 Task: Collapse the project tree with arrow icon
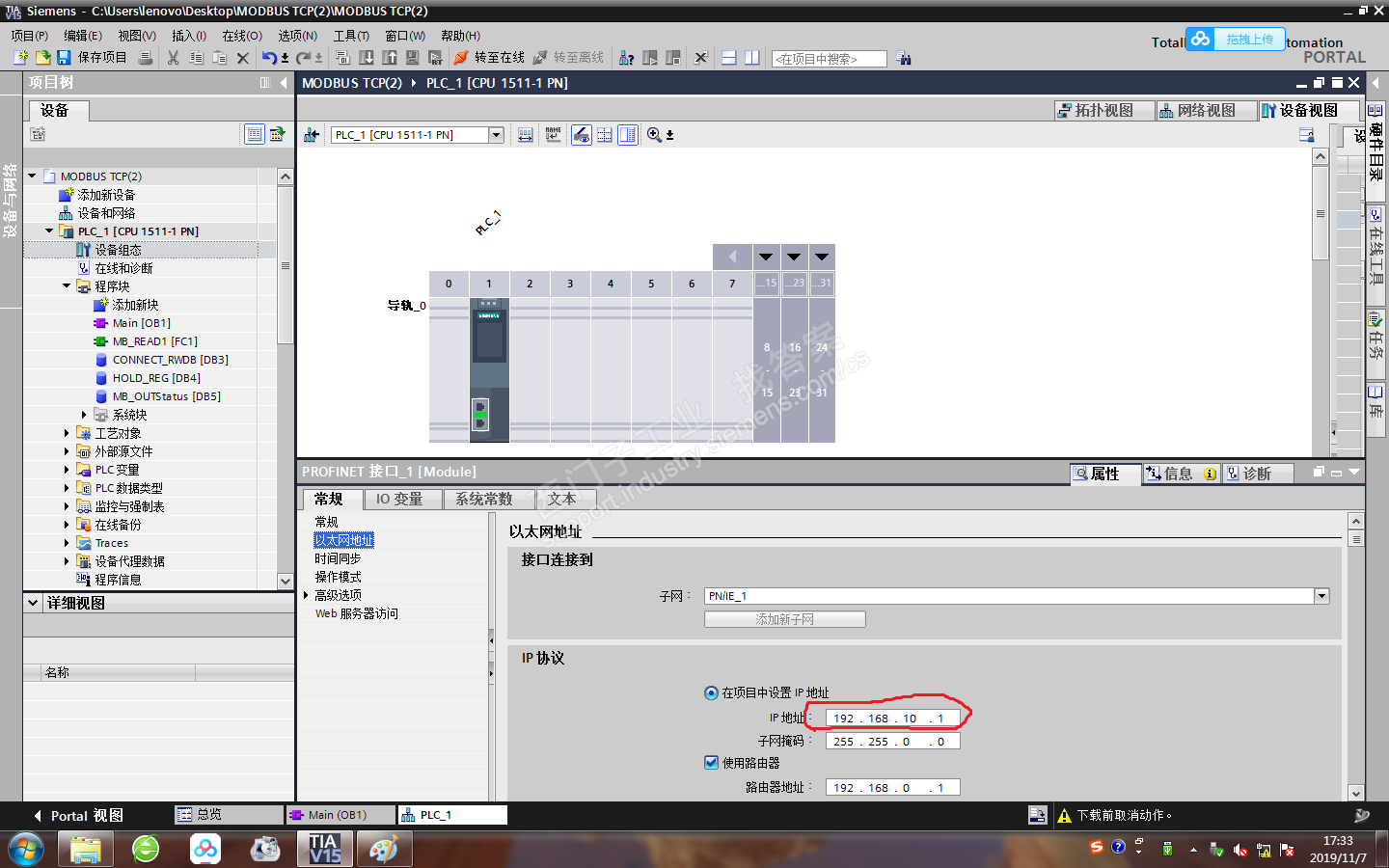[x=284, y=83]
